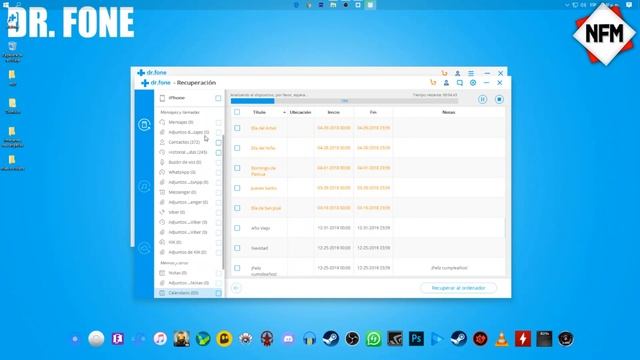Open the yellow ghost app in the dock
Image resolution: width=640 pixels, height=360 pixels.
[224, 338]
